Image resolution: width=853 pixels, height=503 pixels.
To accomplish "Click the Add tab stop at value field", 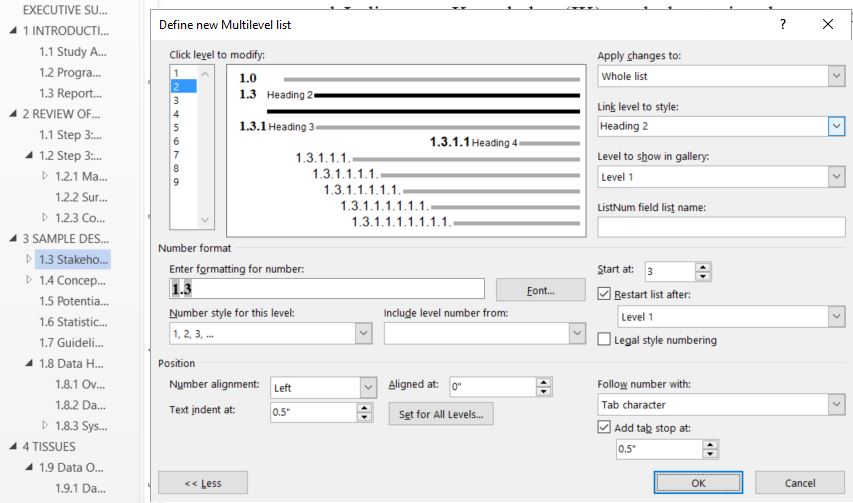I will pyautogui.click(x=659, y=449).
